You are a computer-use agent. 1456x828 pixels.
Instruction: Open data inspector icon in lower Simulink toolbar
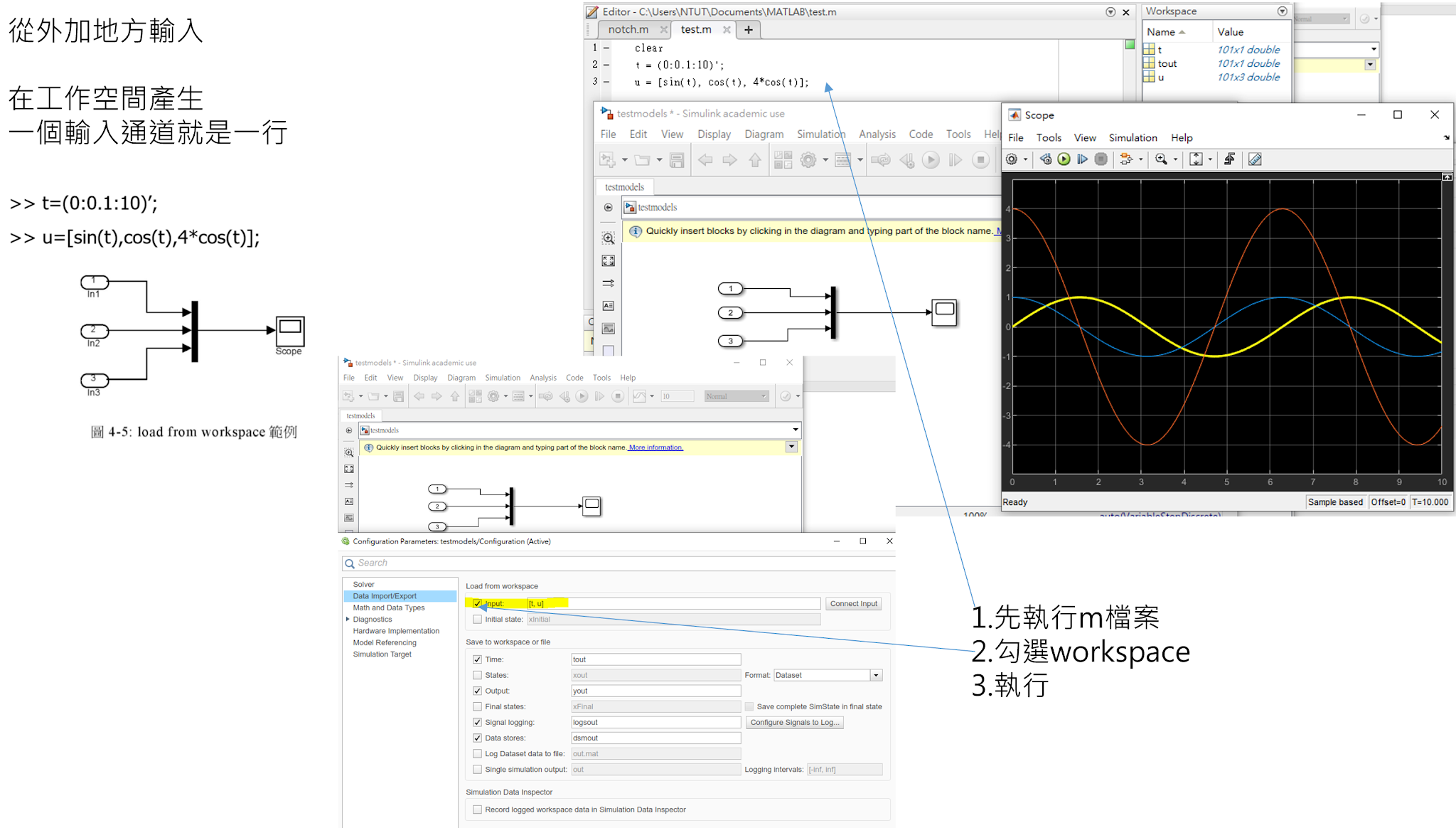click(x=638, y=396)
